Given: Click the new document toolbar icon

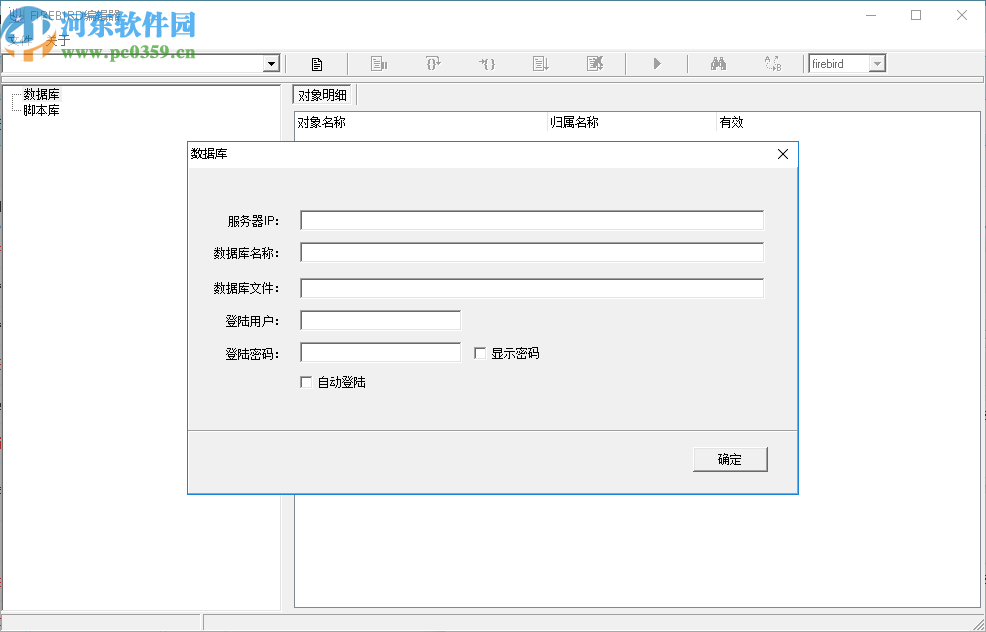Looking at the screenshot, I should pyautogui.click(x=317, y=64).
